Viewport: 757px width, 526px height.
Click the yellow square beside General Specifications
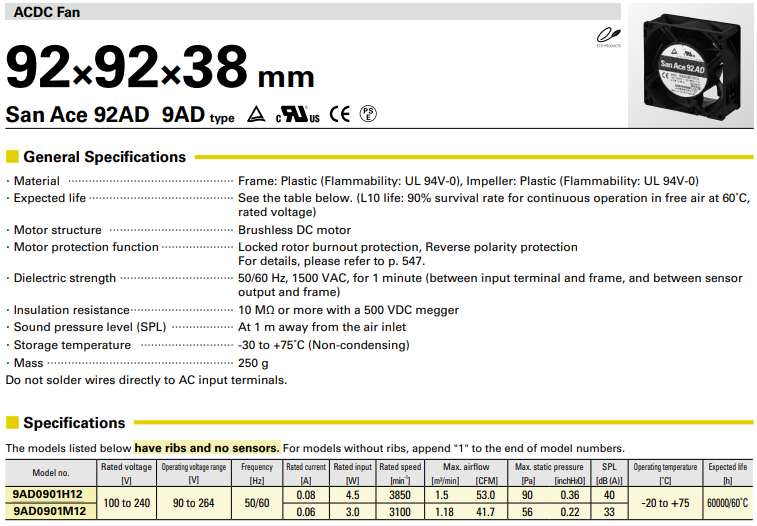[12, 157]
